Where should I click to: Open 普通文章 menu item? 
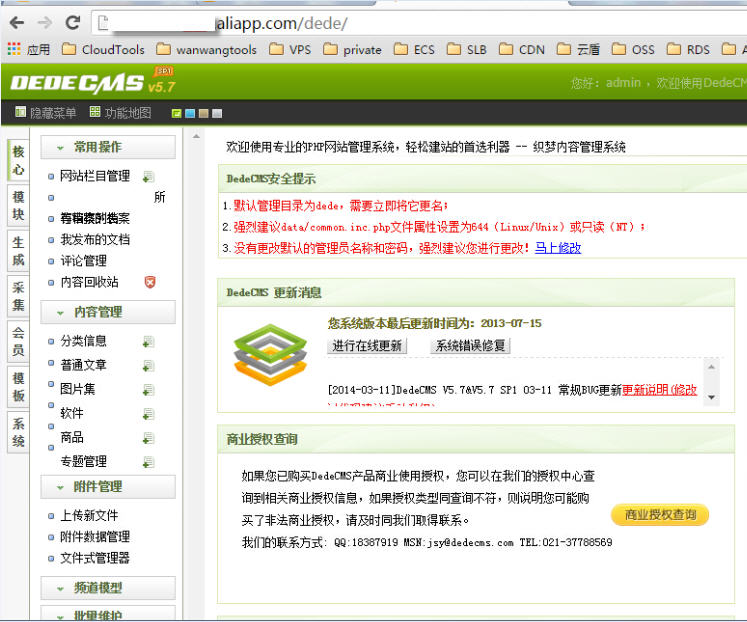point(83,365)
